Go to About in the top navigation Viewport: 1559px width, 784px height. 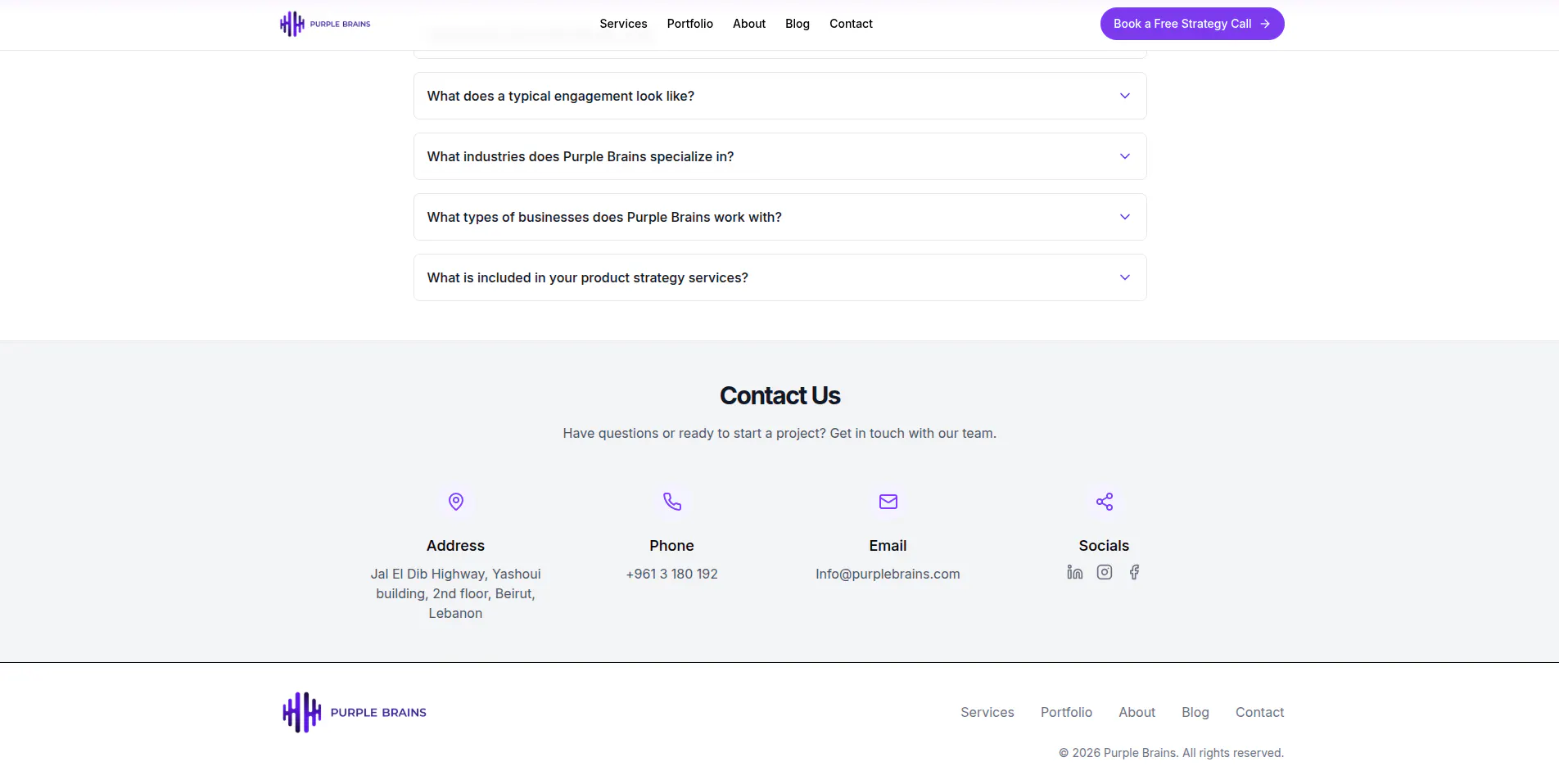749,24
